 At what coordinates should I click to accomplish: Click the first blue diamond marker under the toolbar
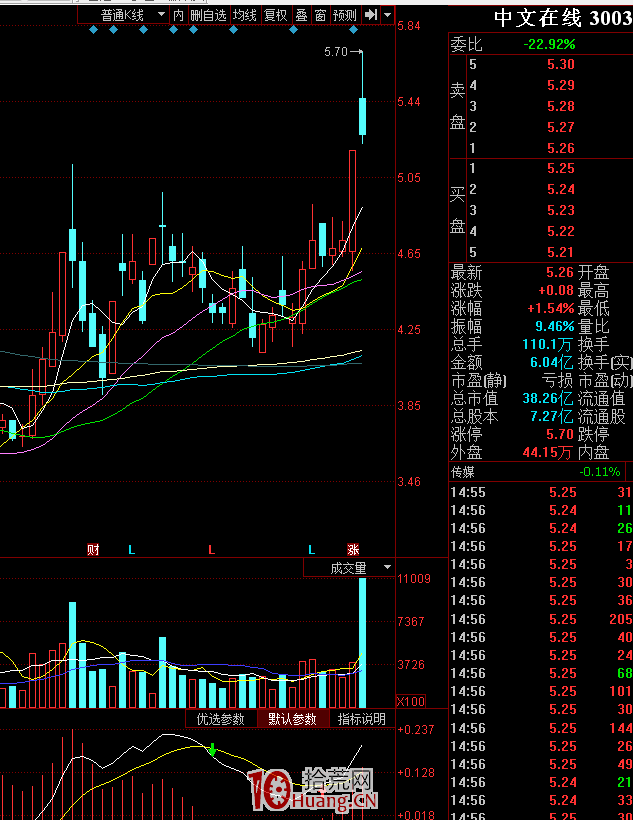tap(94, 30)
